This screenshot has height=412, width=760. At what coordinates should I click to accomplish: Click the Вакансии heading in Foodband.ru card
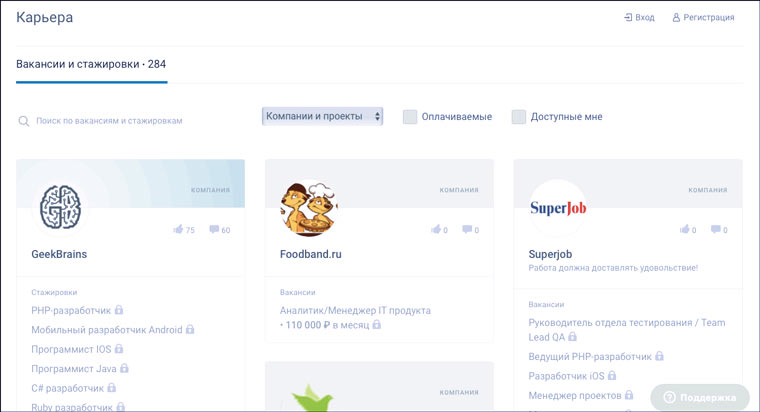click(298, 292)
